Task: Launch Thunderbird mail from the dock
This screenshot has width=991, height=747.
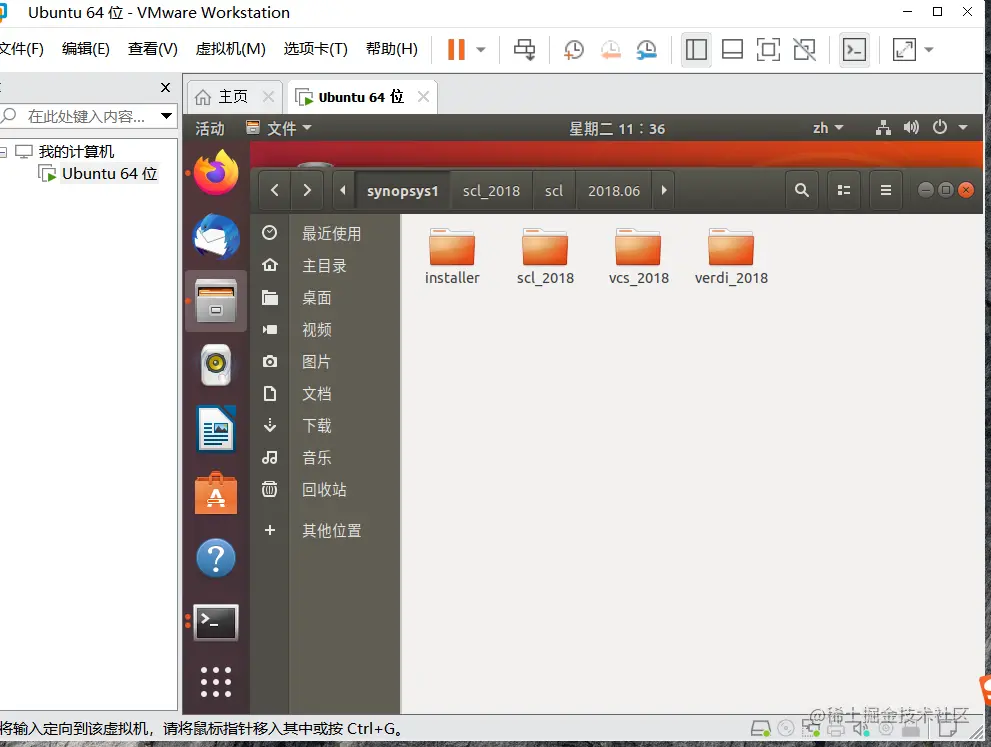Action: click(216, 237)
